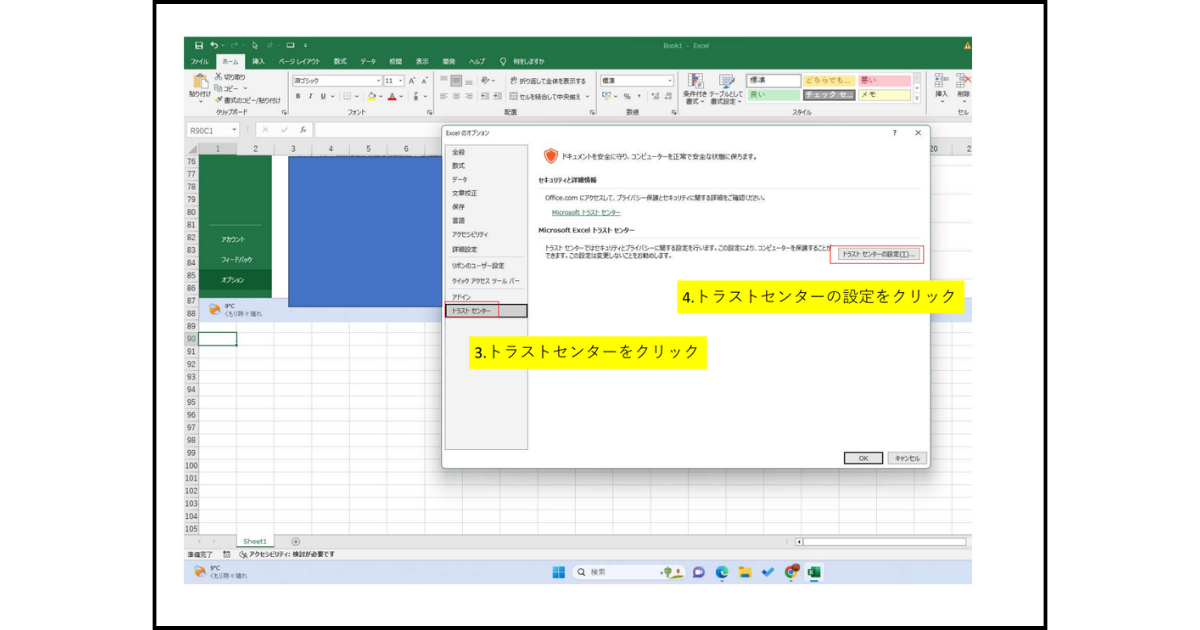The image size is (1200, 630).
Task: Switch to the Formulas ribbon tab
Action: click(x=340, y=61)
